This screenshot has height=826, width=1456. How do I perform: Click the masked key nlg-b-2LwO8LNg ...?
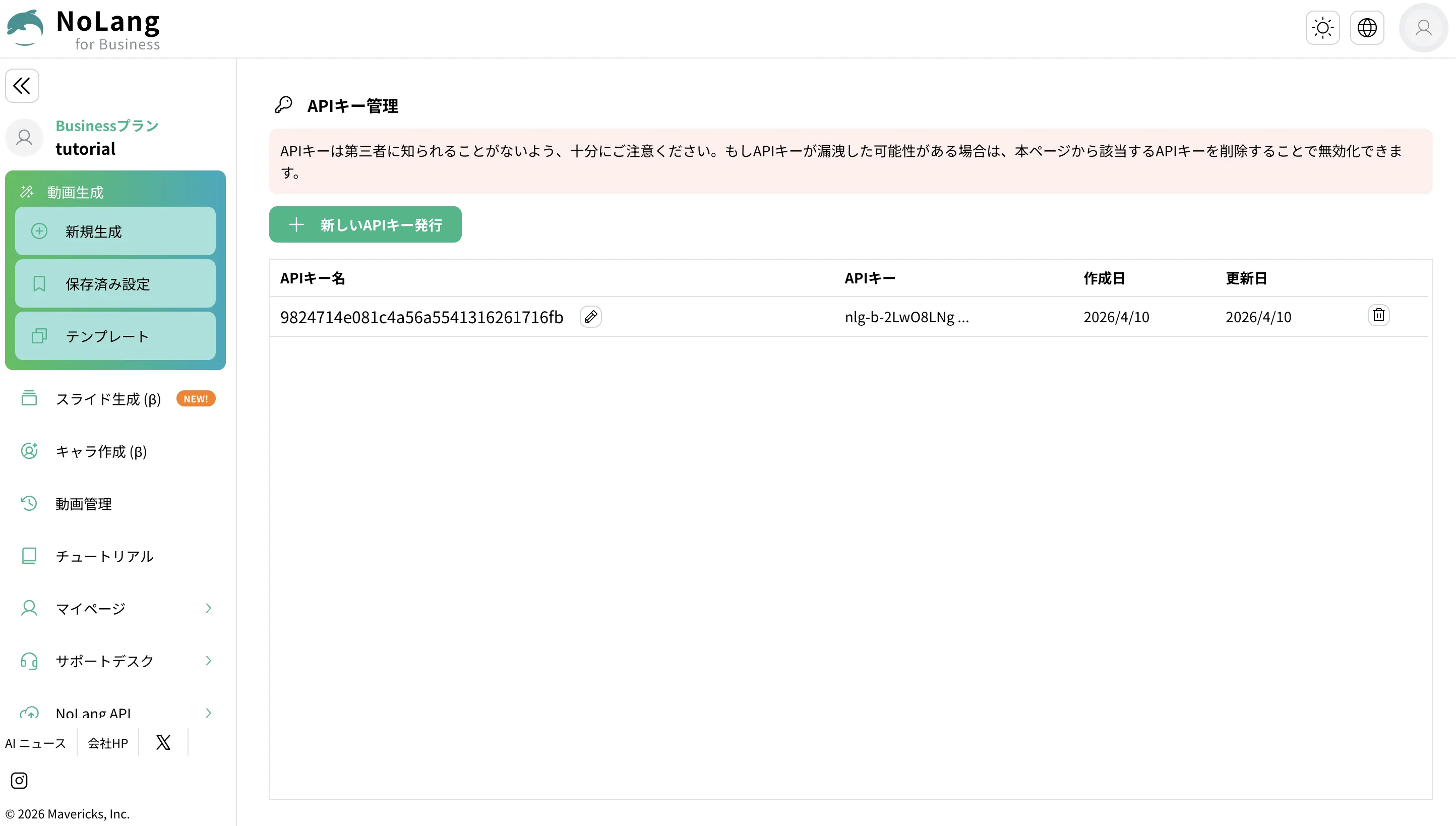point(906,317)
